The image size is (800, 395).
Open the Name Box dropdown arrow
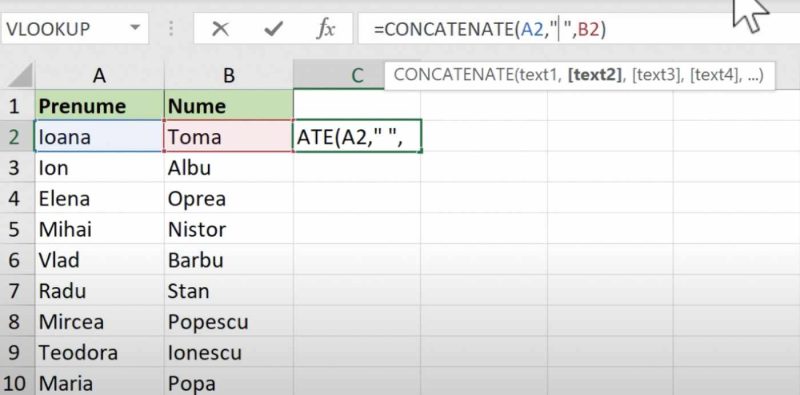pyautogui.click(x=135, y=28)
